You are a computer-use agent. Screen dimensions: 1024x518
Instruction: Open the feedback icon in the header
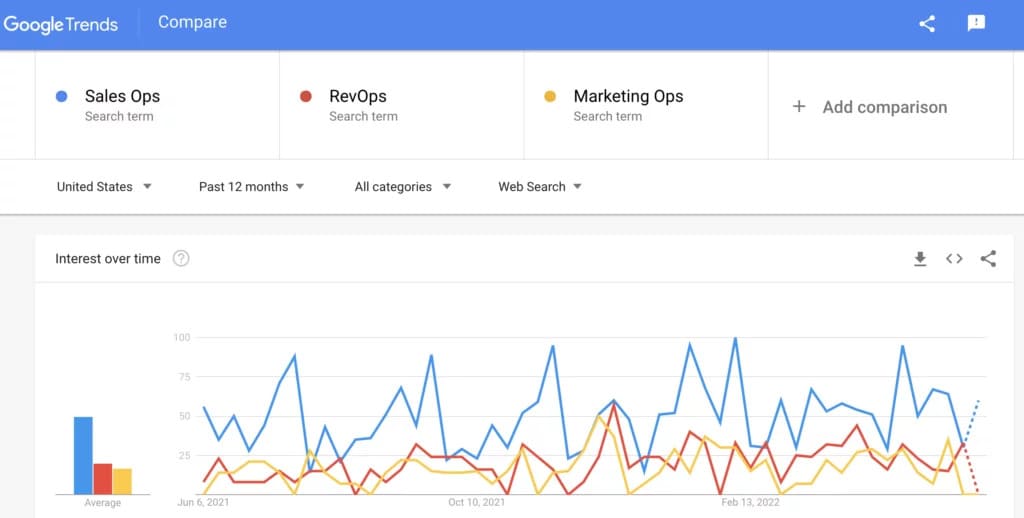[x=976, y=24]
